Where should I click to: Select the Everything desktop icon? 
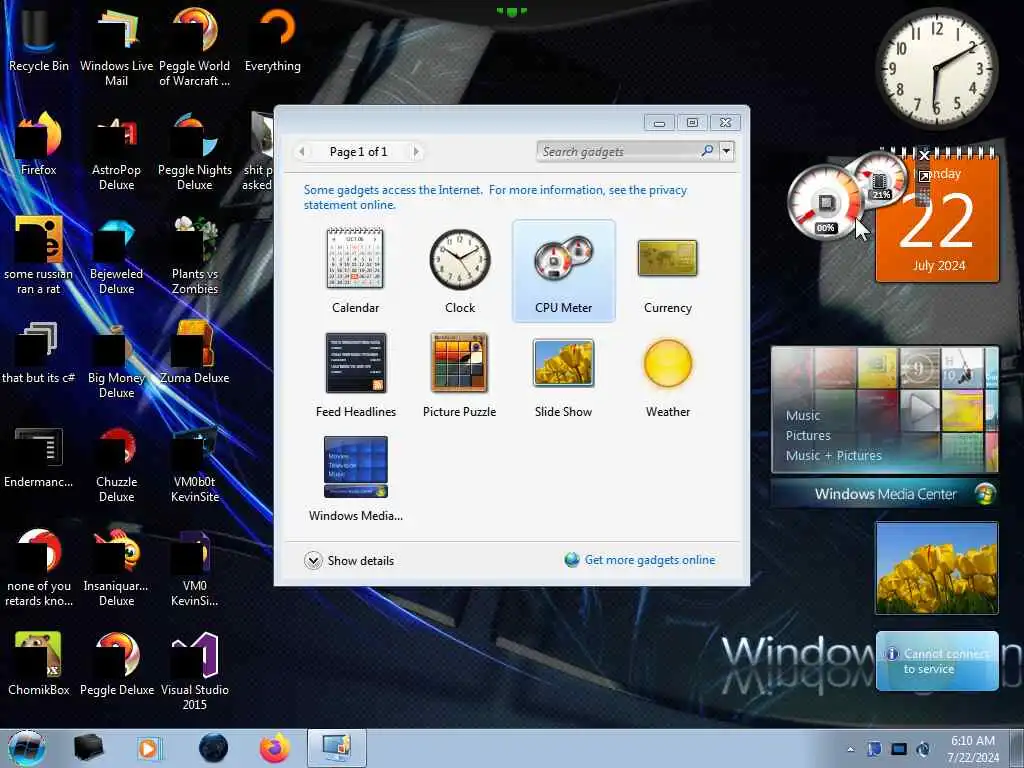(273, 40)
